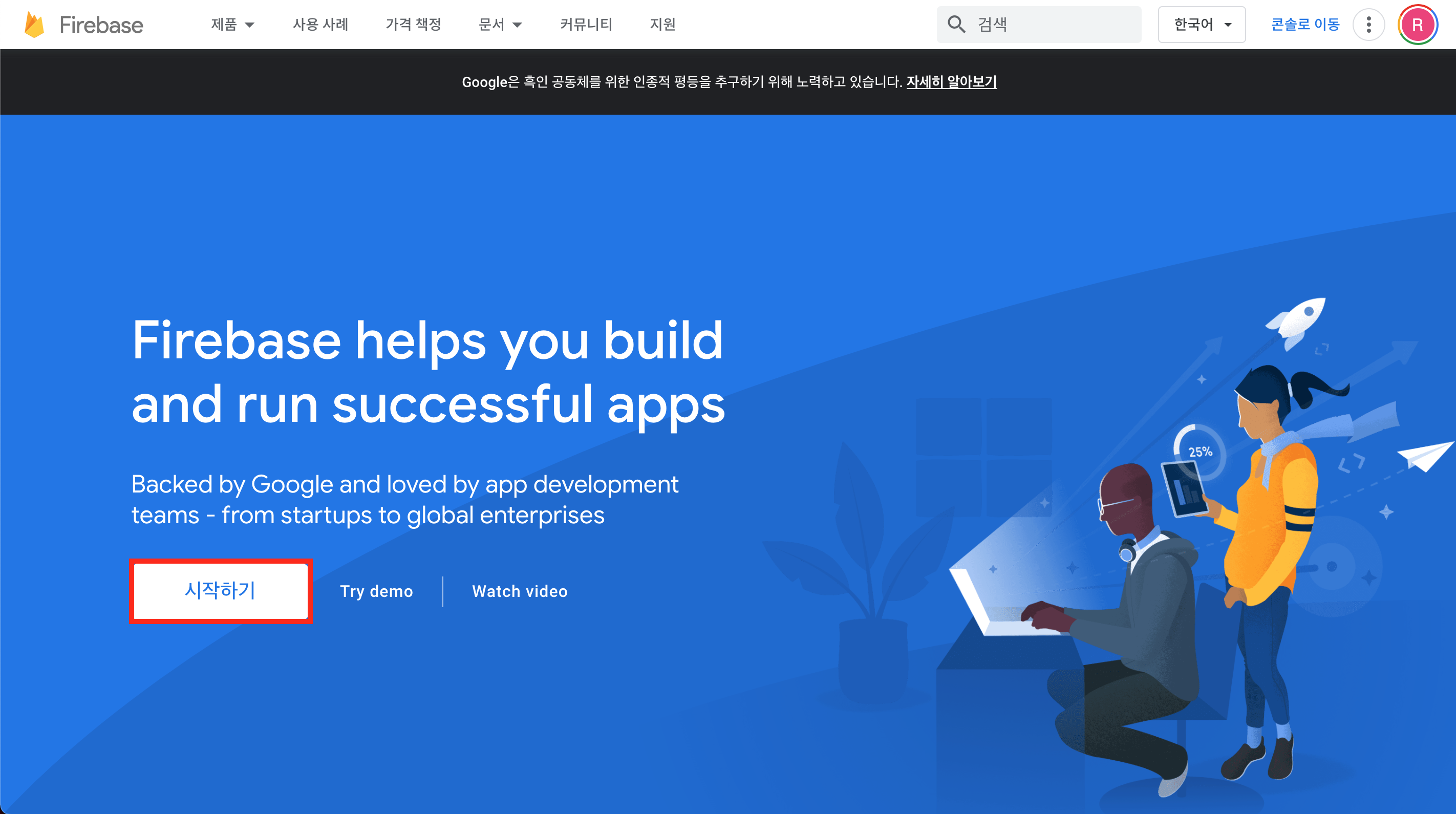Open the three-dot more options menu
Screen dimensions: 1456x814
[1368, 24]
